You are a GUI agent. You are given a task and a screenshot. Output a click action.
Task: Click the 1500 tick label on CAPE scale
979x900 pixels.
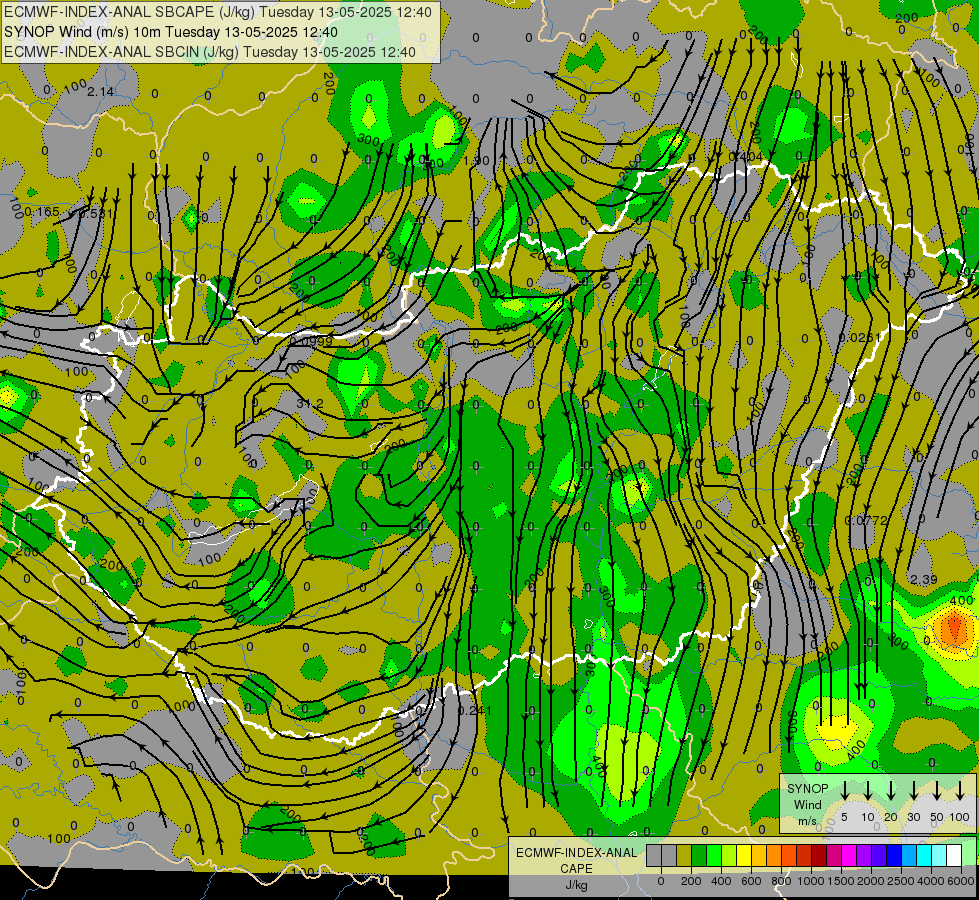coord(841,881)
